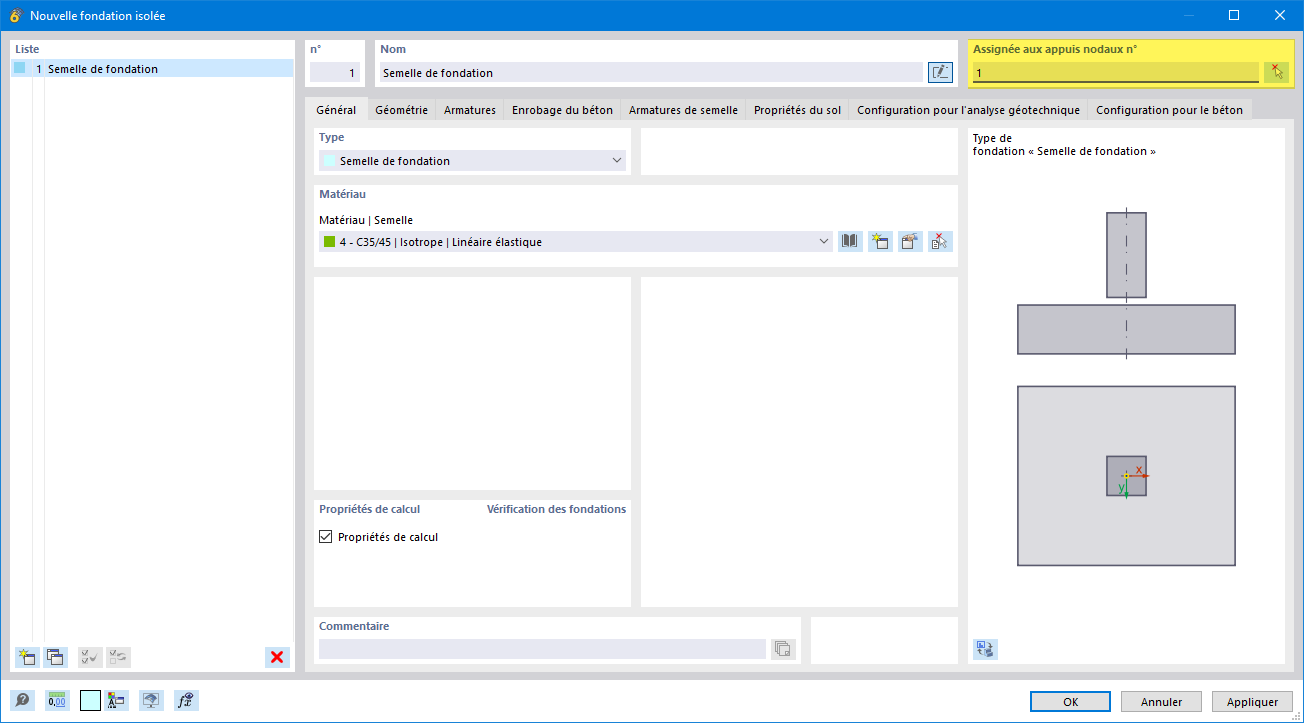Click the Annuler button

pyautogui.click(x=1161, y=702)
